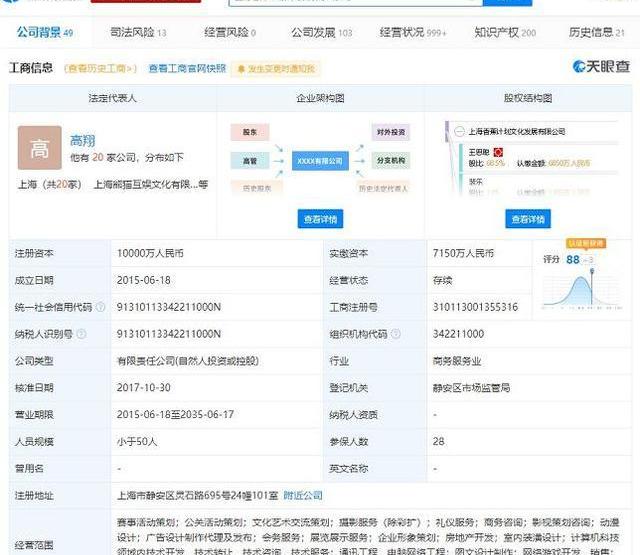Click registered capital 10000万人民币
The image size is (640, 555).
pos(150,253)
